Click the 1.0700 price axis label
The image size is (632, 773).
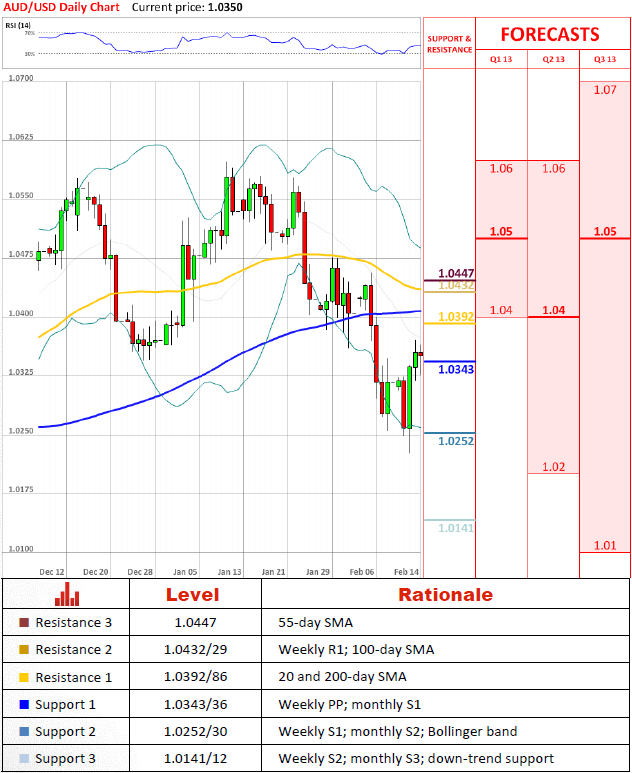click(x=21, y=78)
